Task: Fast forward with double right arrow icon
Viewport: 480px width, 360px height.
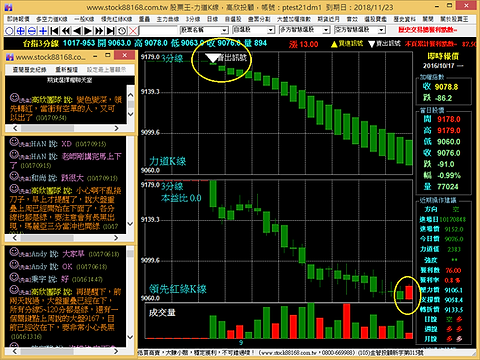Action: click(99, 31)
